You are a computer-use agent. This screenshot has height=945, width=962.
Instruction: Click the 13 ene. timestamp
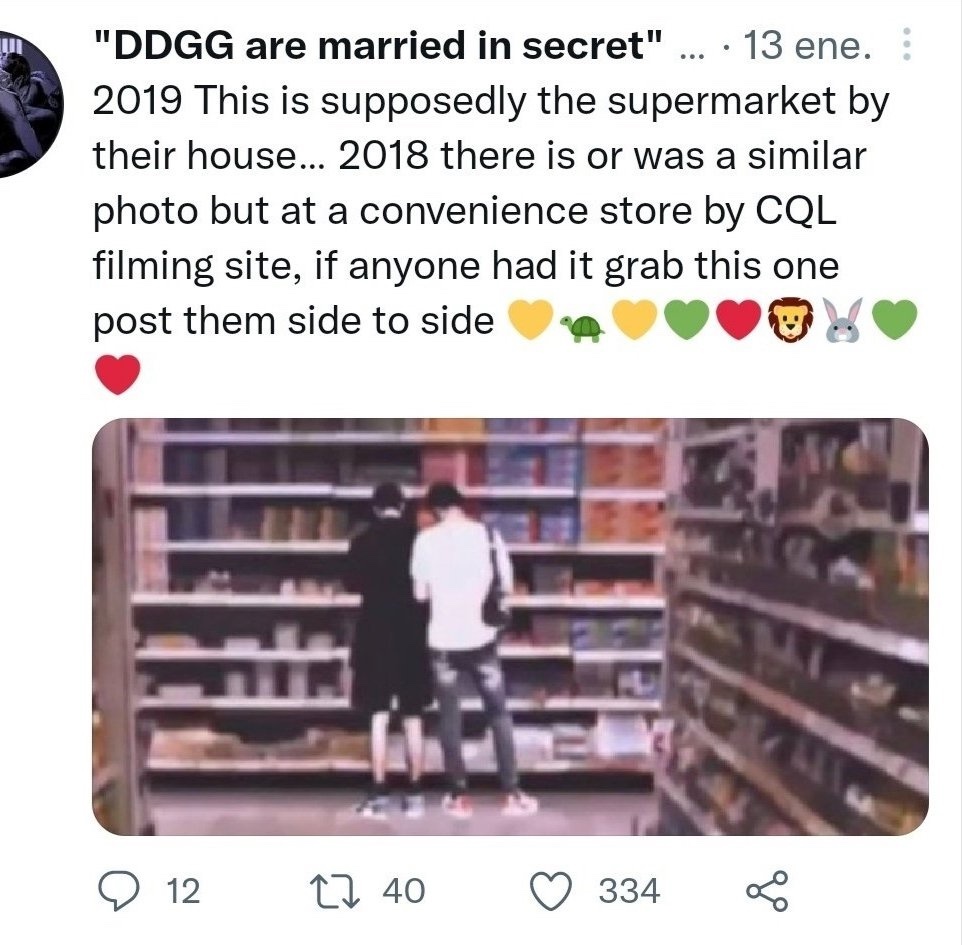808,45
